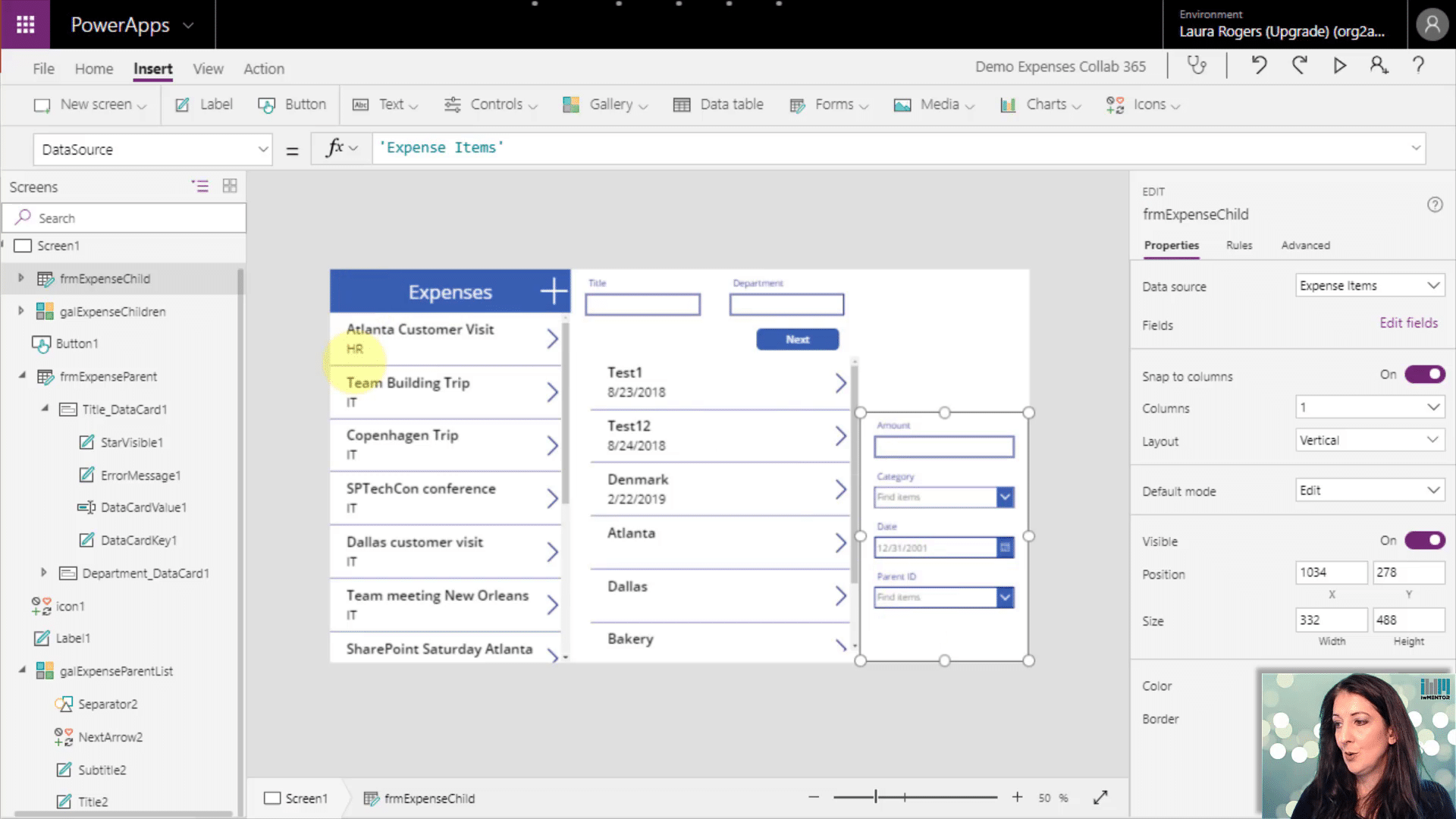Switch Screens panel to tree view icon
Image resolution: width=1456 pixels, height=819 pixels.
point(200,186)
